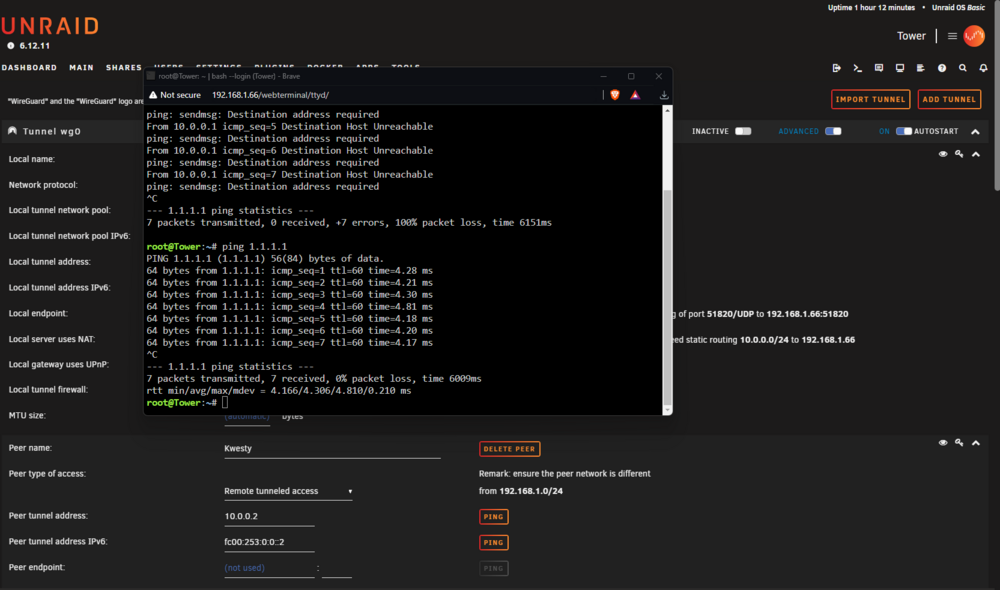Click the IMPORT TUNNEL button
The height and width of the screenshot is (590, 1000).
(x=871, y=100)
